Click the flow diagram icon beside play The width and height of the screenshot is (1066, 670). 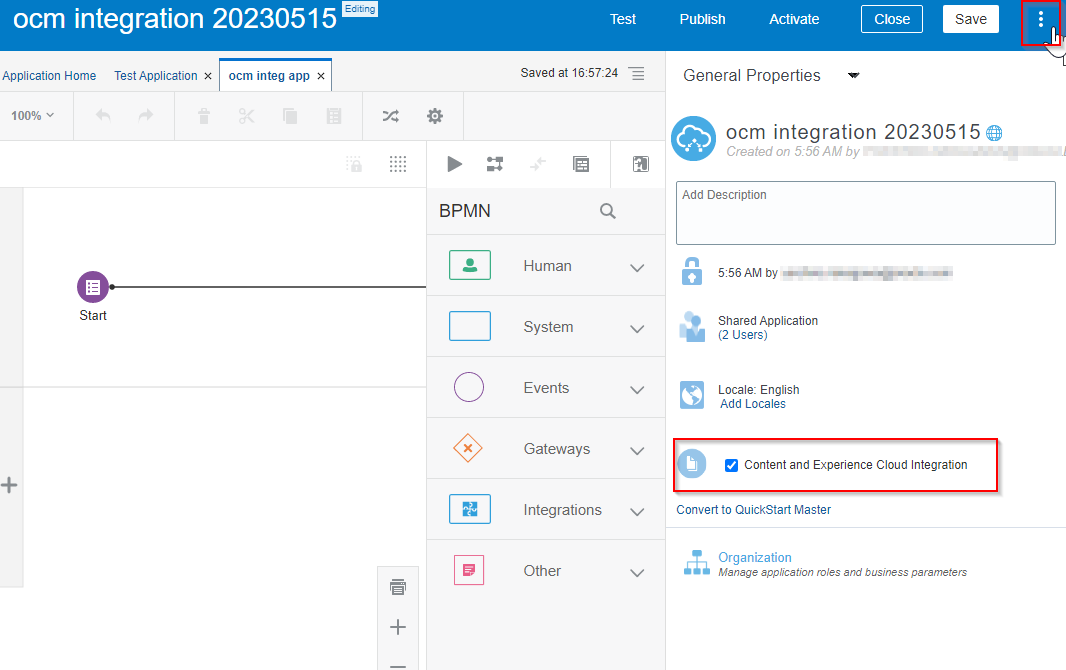click(x=495, y=164)
